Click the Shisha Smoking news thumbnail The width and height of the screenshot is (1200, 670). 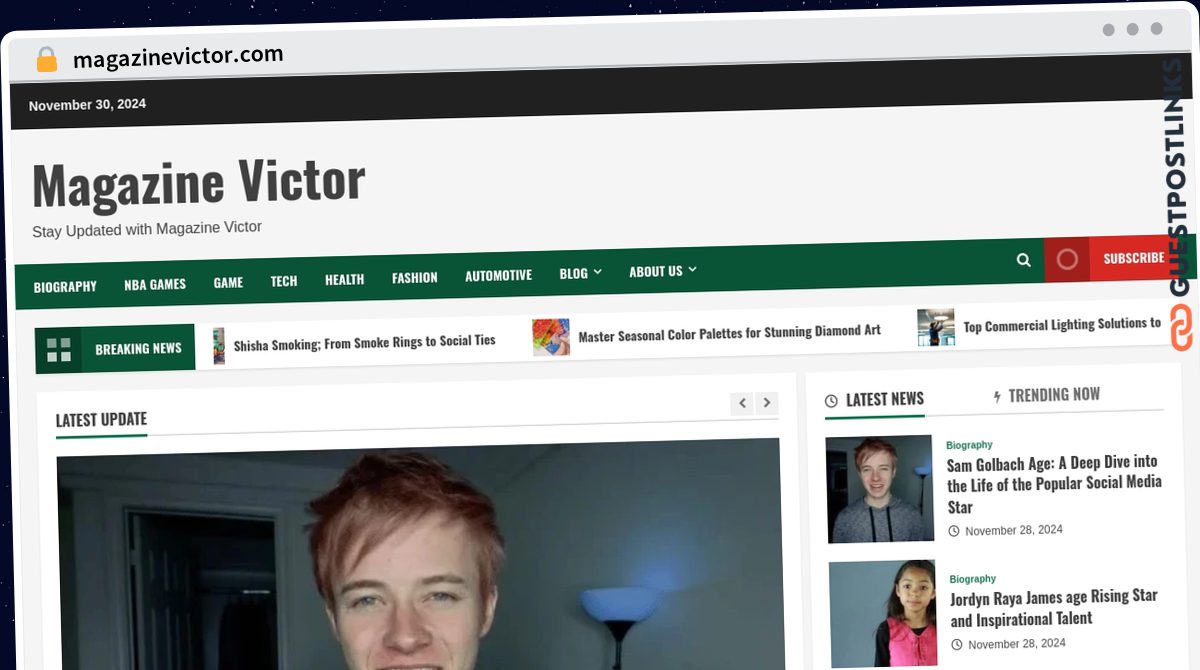[x=219, y=346]
